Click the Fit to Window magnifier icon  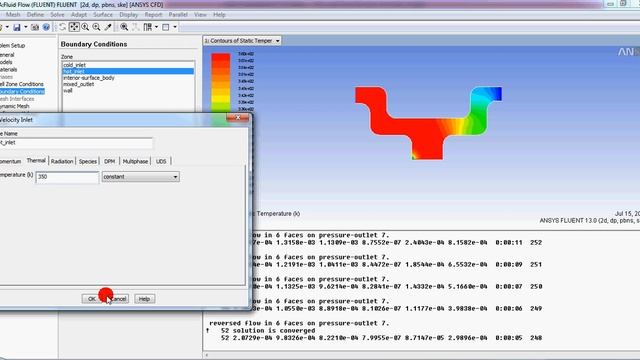124,27
